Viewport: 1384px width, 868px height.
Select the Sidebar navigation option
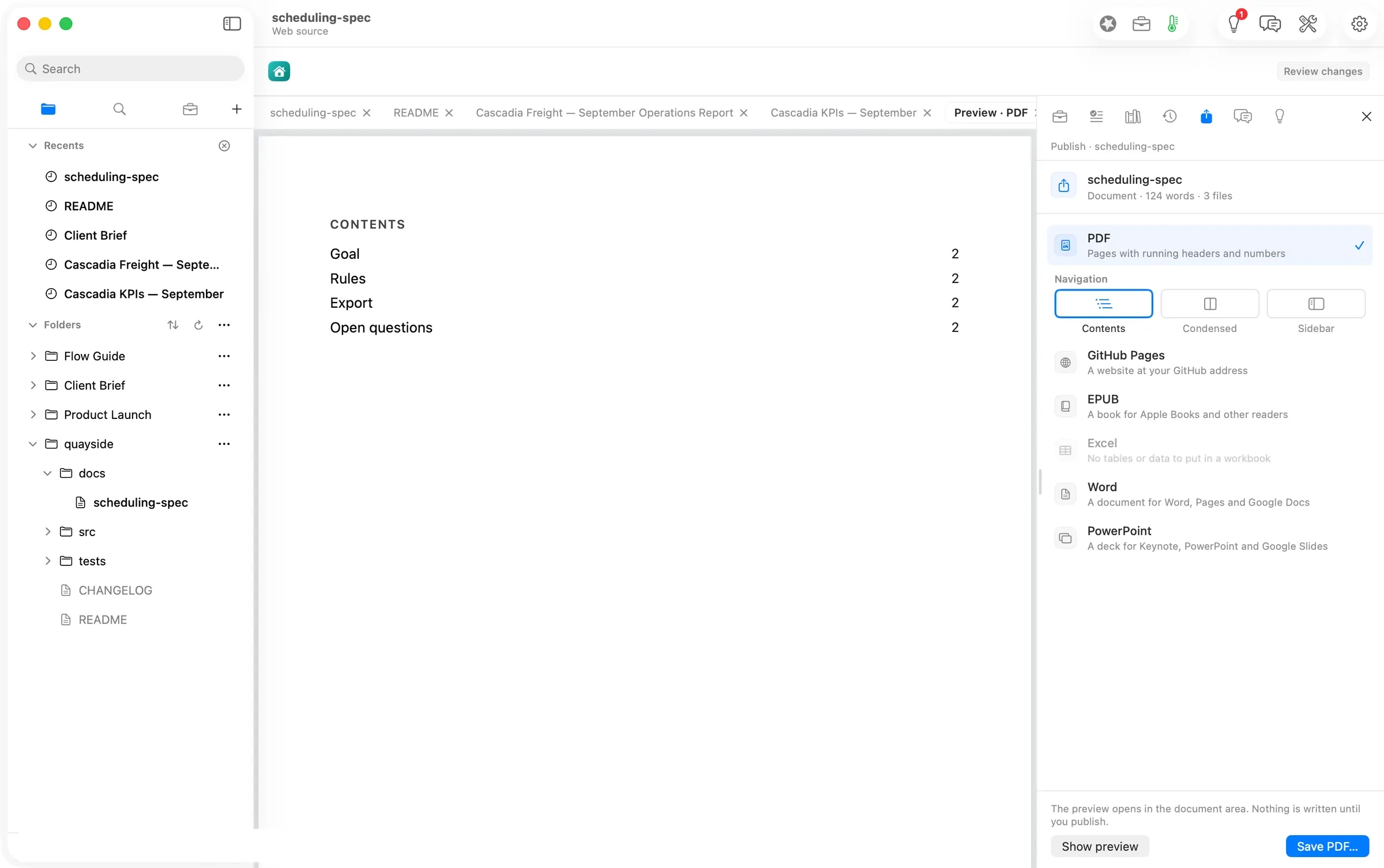[1315, 304]
